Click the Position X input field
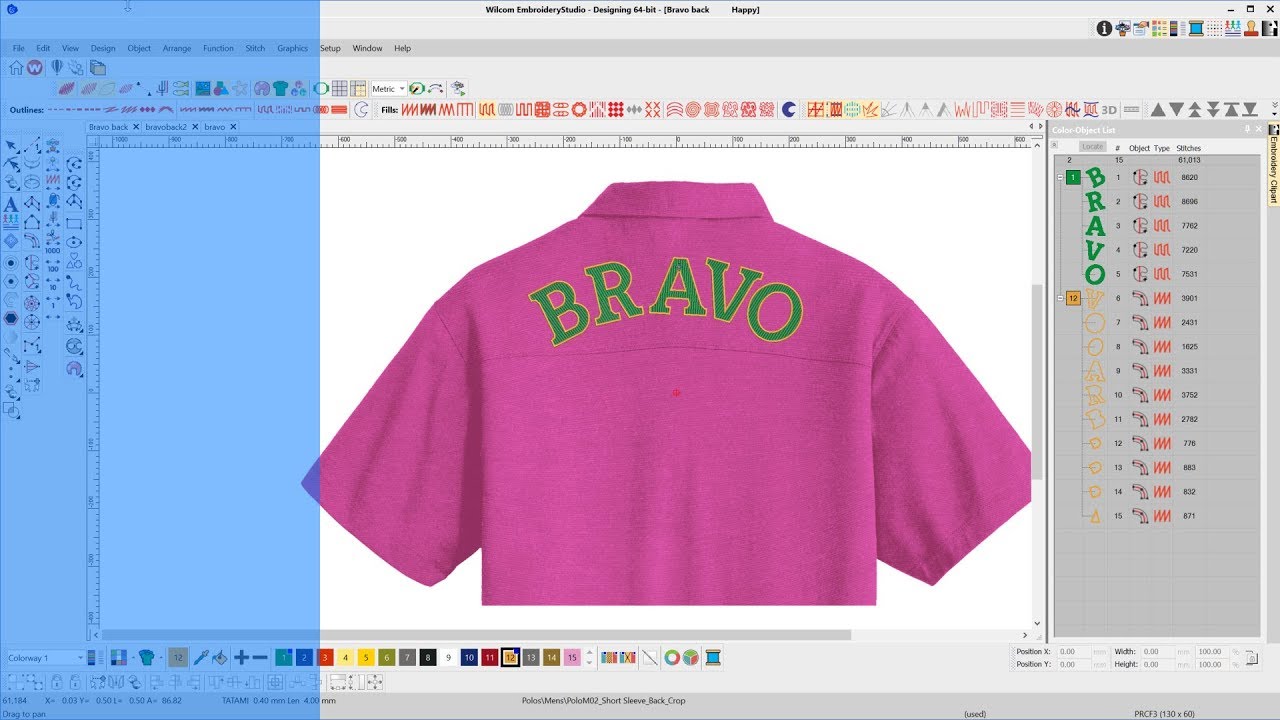Image resolution: width=1280 pixels, height=720 pixels. pos(1073,652)
